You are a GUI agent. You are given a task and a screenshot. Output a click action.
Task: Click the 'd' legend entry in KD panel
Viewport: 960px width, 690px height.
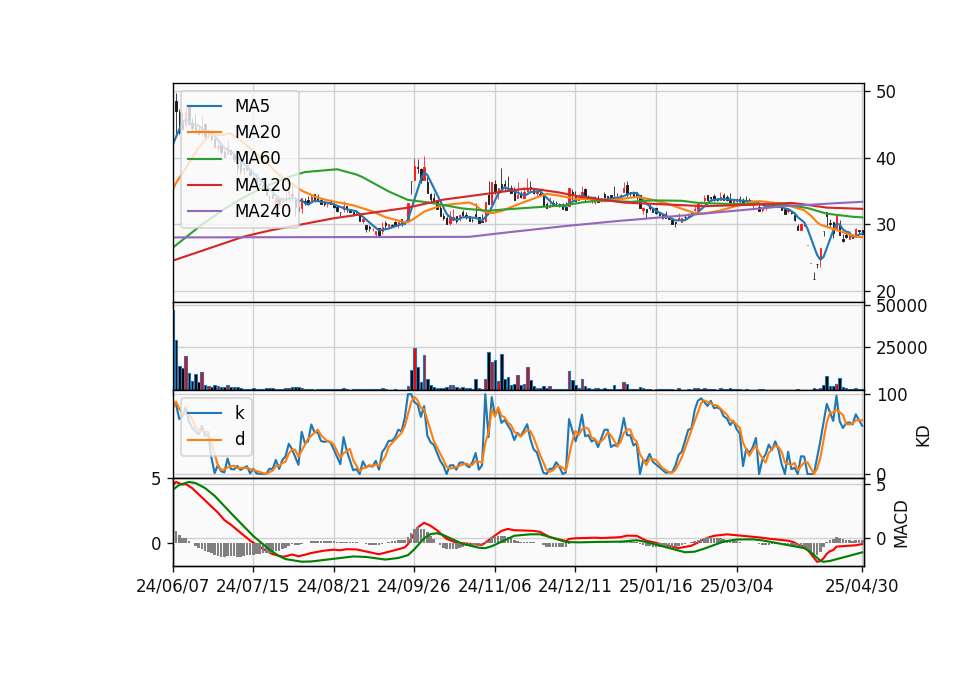point(239,438)
